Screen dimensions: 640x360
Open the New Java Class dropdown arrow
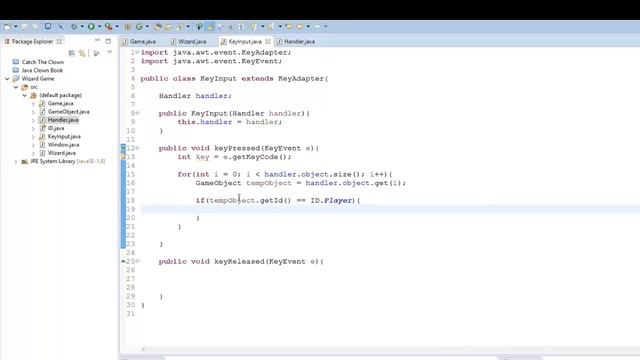point(147,27)
